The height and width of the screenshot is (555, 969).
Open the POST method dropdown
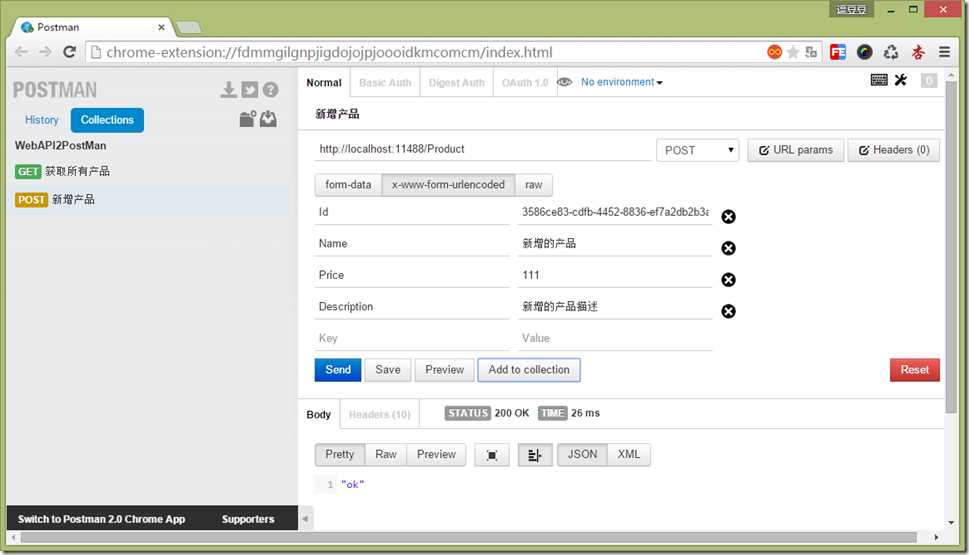[x=697, y=150]
